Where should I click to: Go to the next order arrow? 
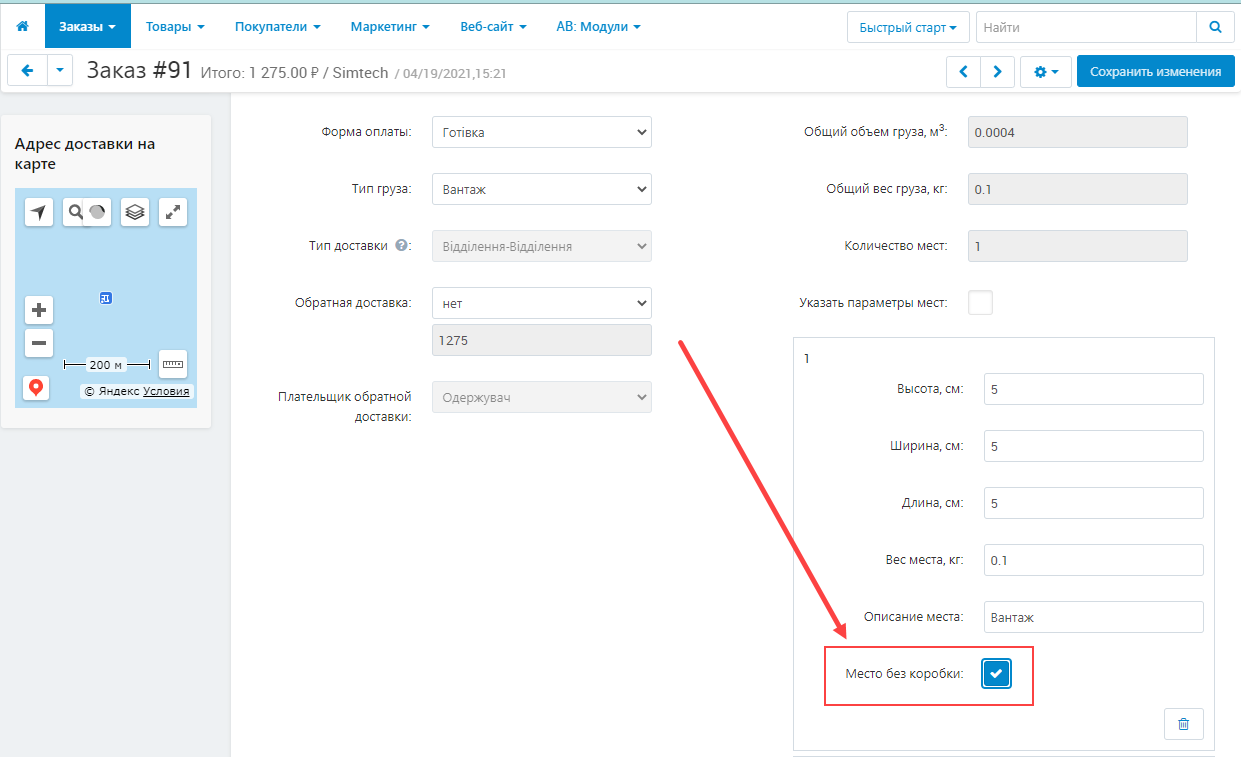coord(997,72)
